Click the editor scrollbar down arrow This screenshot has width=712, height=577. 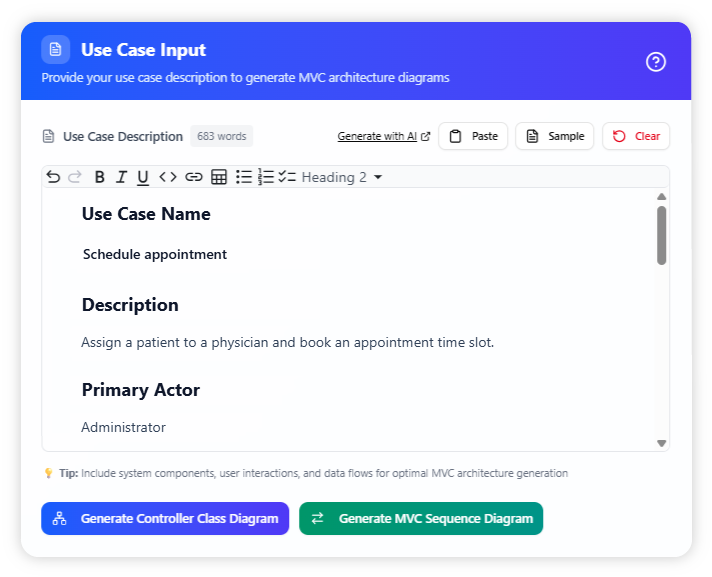click(661, 443)
